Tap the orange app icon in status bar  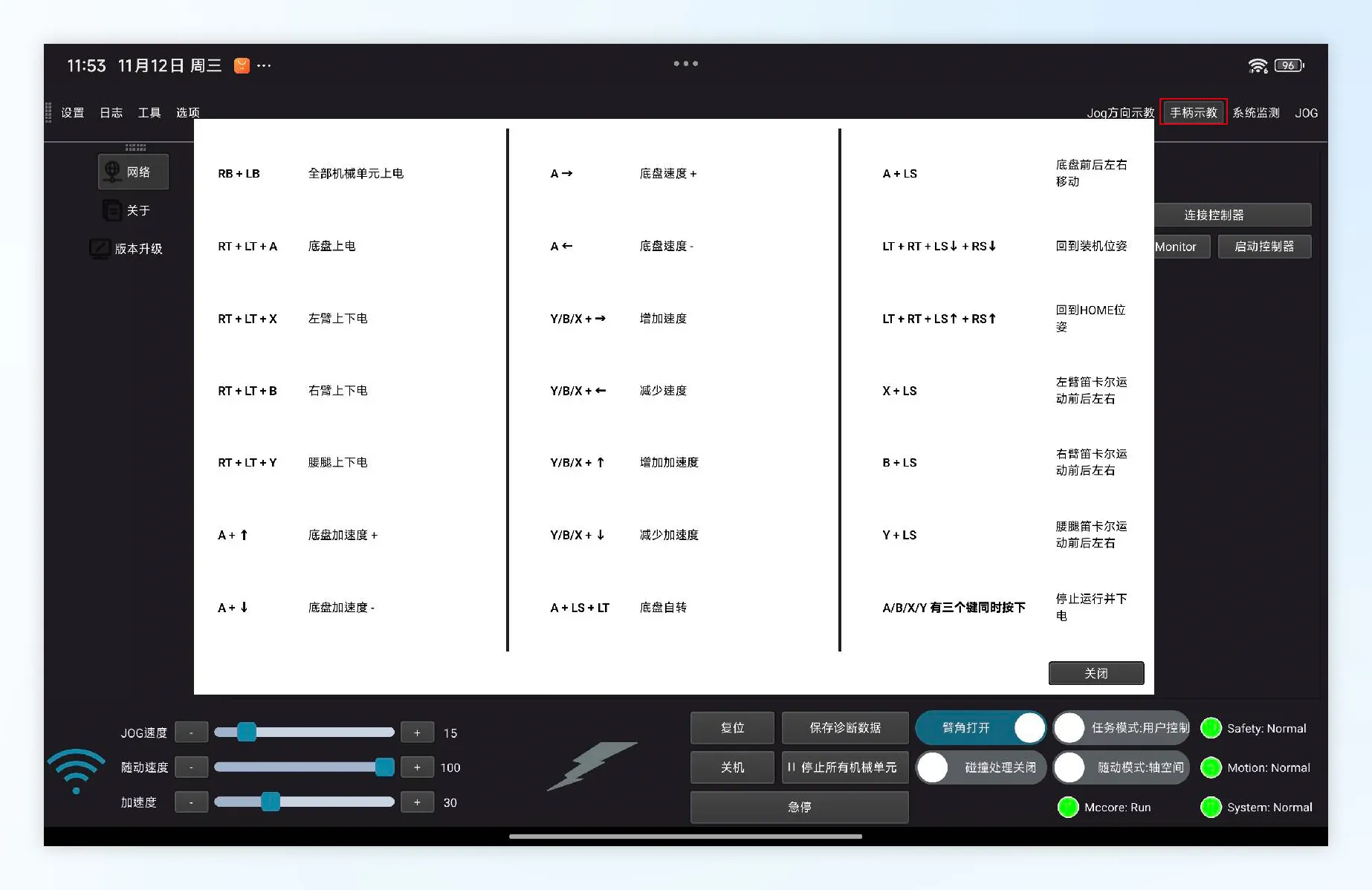(242, 65)
